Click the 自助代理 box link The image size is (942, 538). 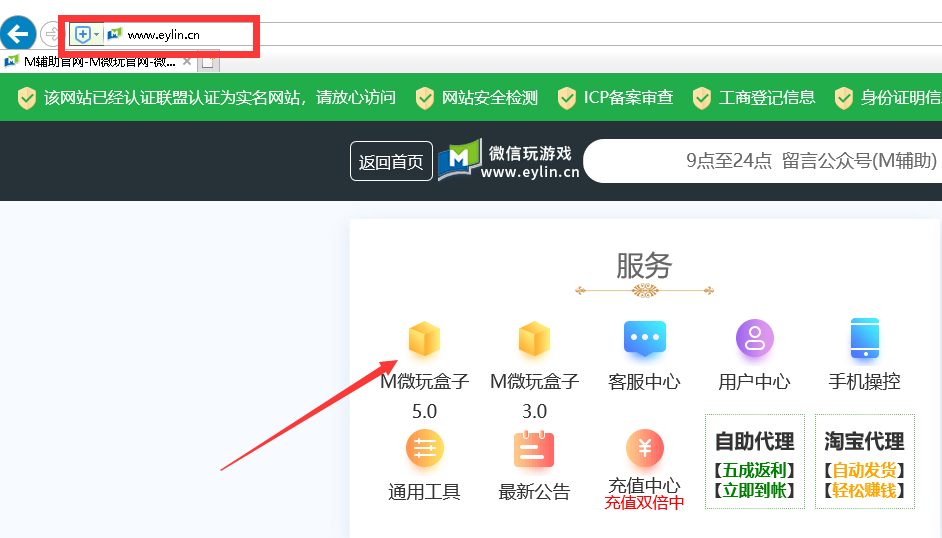coord(754,461)
